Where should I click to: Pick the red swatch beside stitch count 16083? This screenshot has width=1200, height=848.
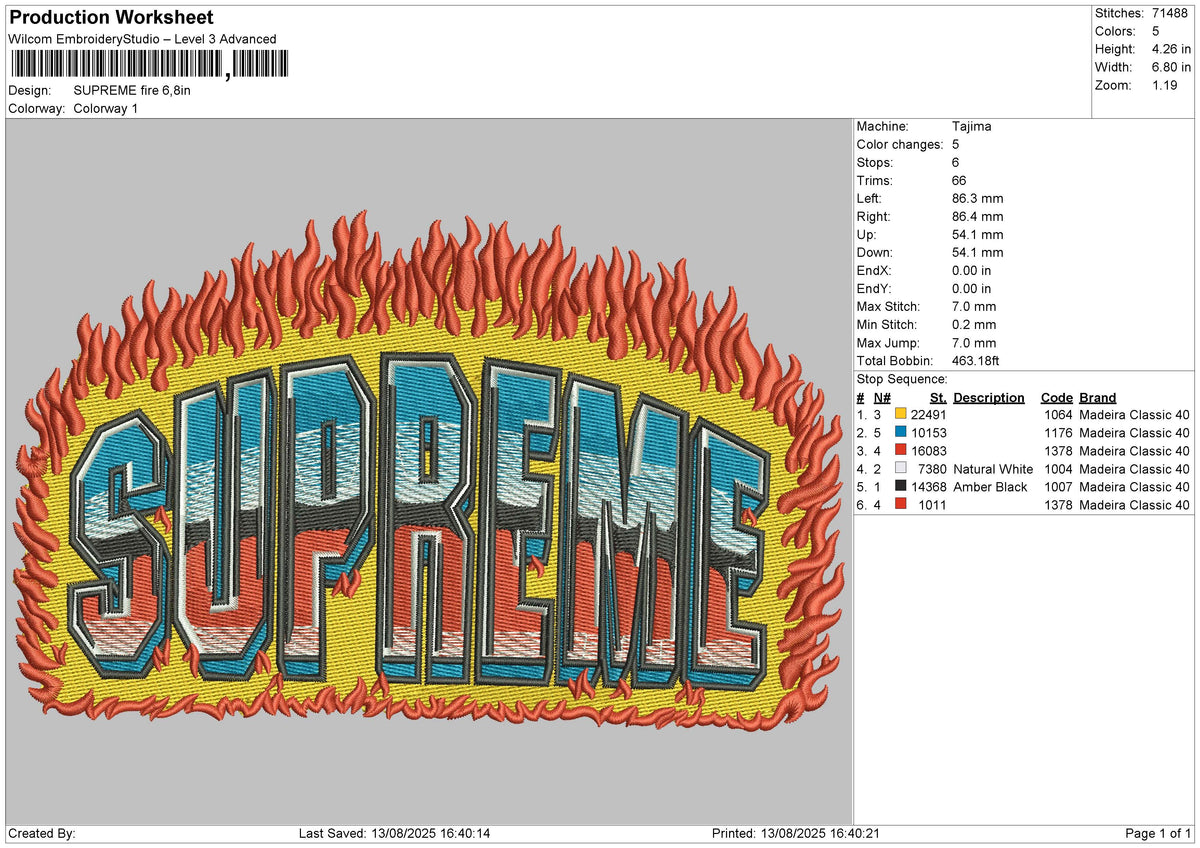(x=900, y=451)
